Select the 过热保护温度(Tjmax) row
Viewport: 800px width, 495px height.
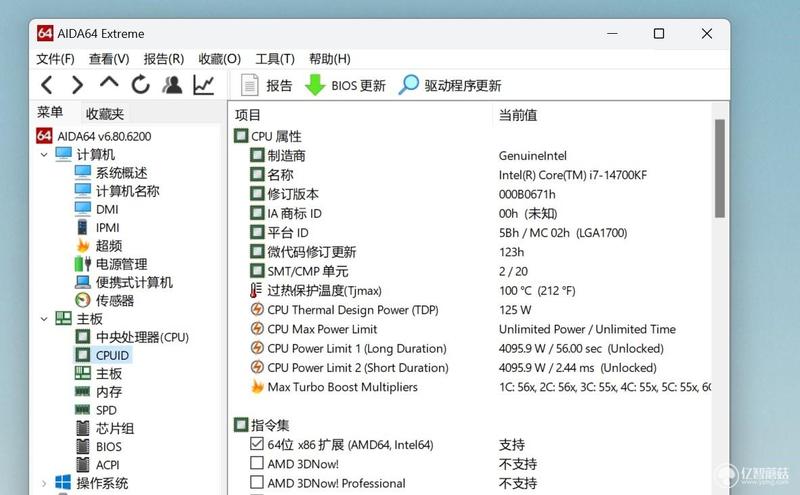[471, 290]
